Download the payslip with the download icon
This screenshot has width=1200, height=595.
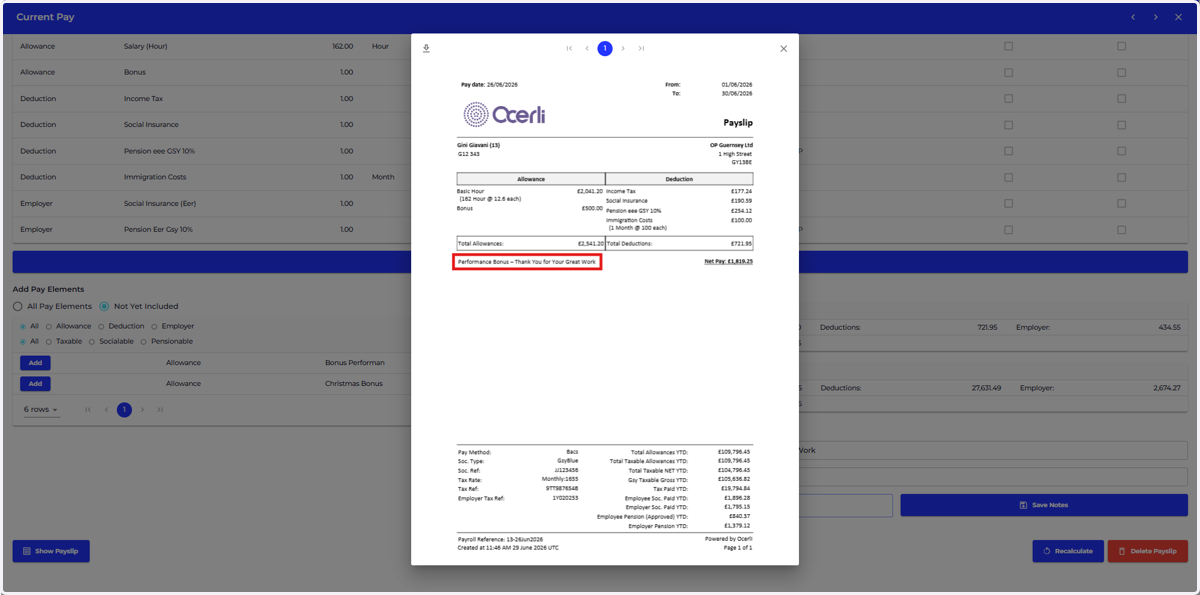426,48
